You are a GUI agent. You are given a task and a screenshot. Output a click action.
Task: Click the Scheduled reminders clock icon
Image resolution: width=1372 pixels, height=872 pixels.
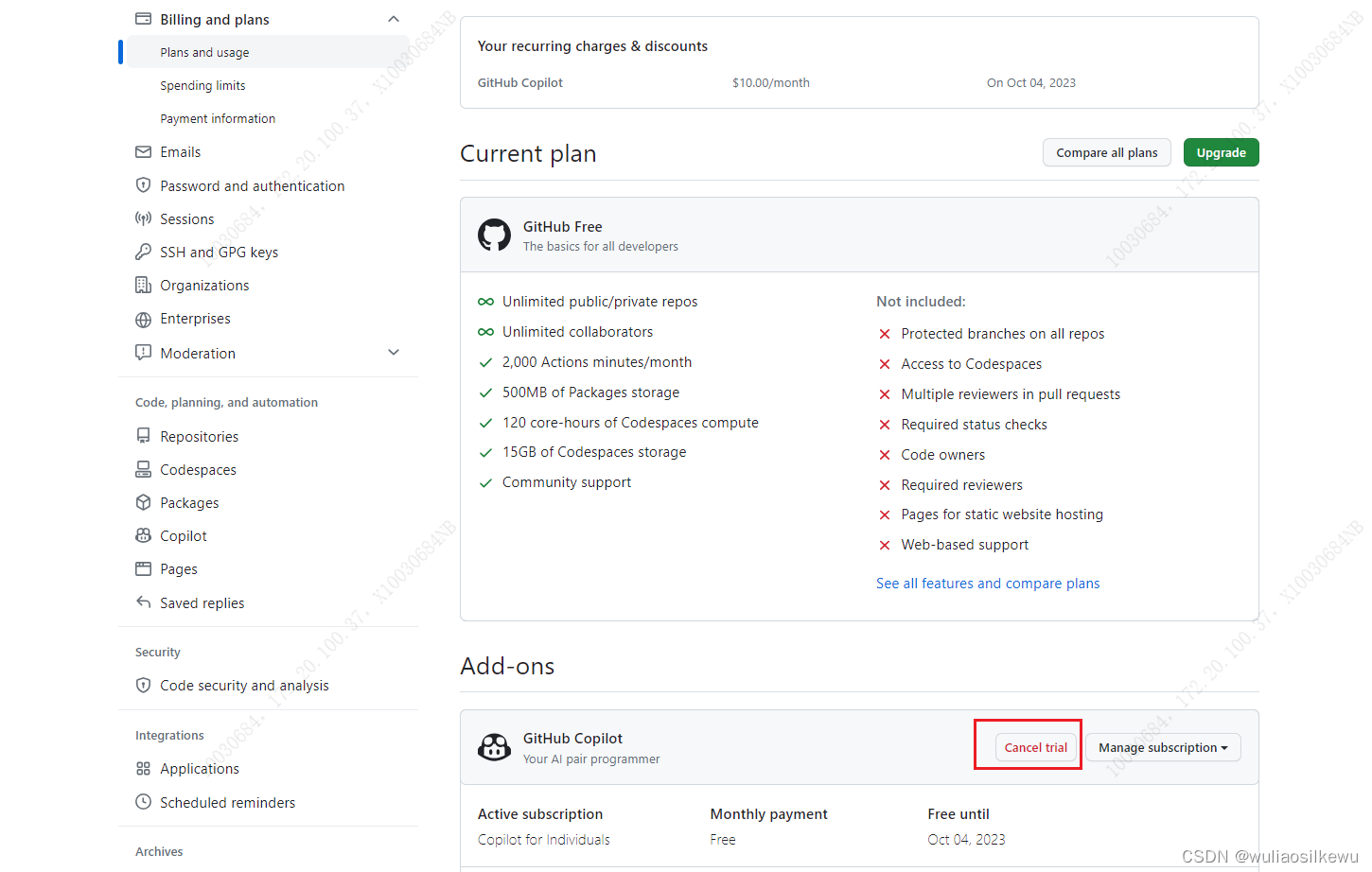[143, 802]
